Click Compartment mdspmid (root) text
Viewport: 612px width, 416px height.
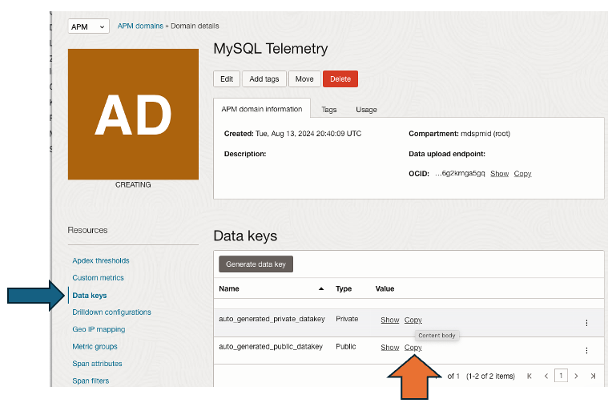(459, 133)
